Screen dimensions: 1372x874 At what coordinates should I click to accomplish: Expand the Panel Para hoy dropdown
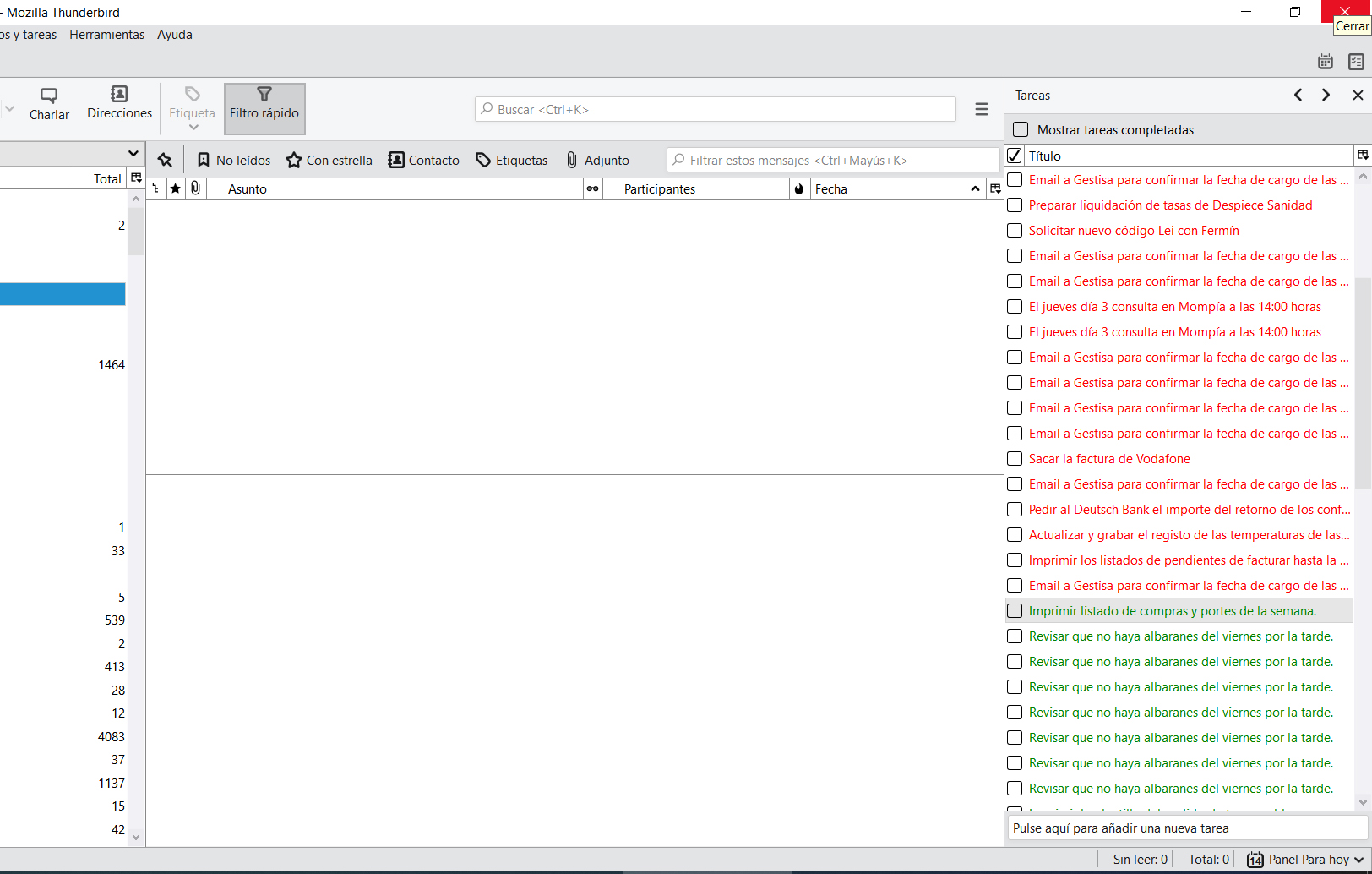(x=1358, y=860)
